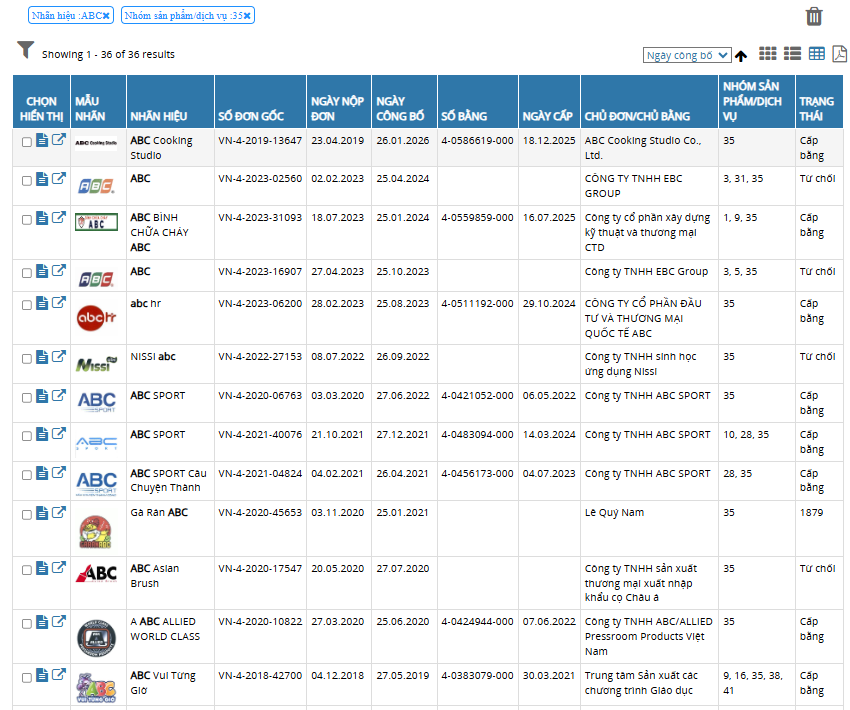Tick checkbox for ABC Cooking Studio row
Screen dimensions: 850x710
tap(27, 142)
